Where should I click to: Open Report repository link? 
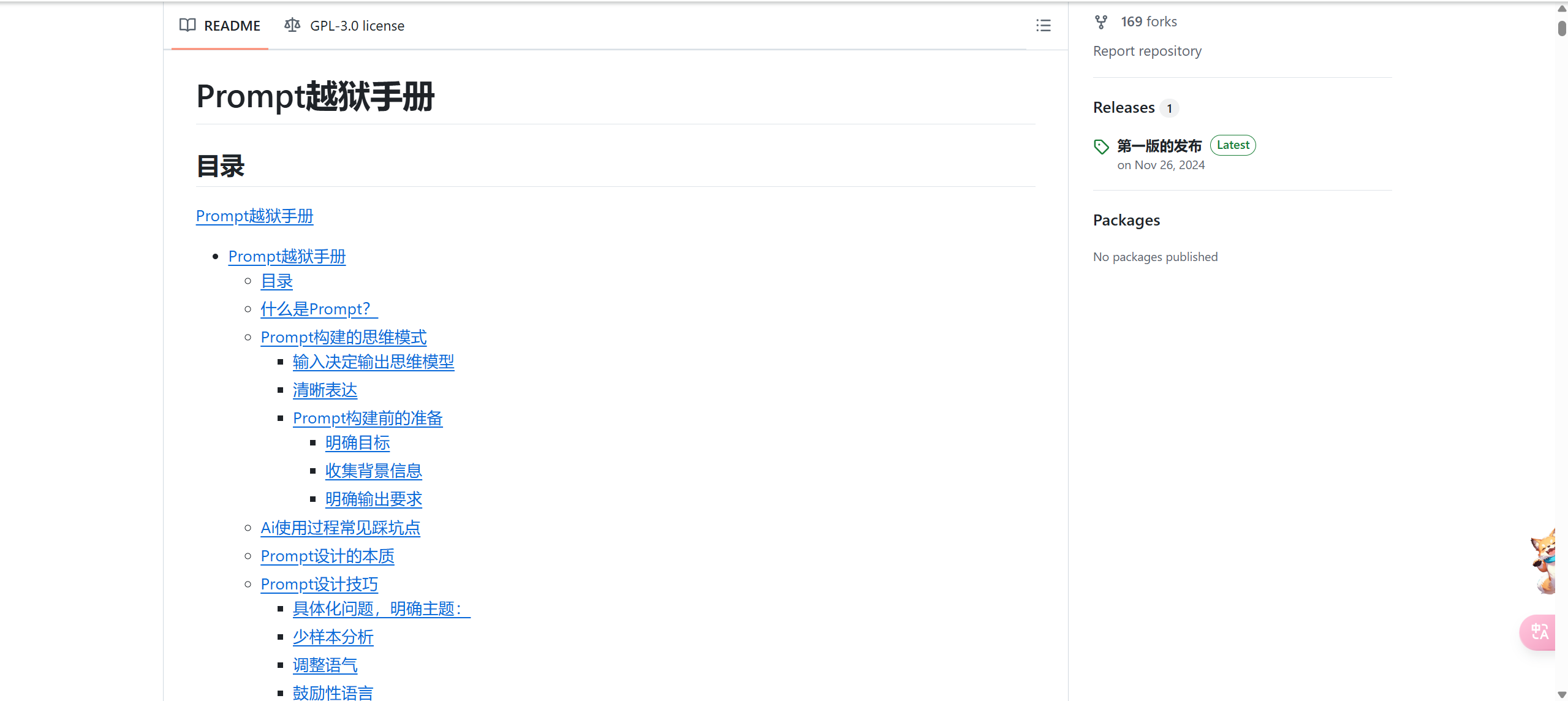tap(1147, 51)
